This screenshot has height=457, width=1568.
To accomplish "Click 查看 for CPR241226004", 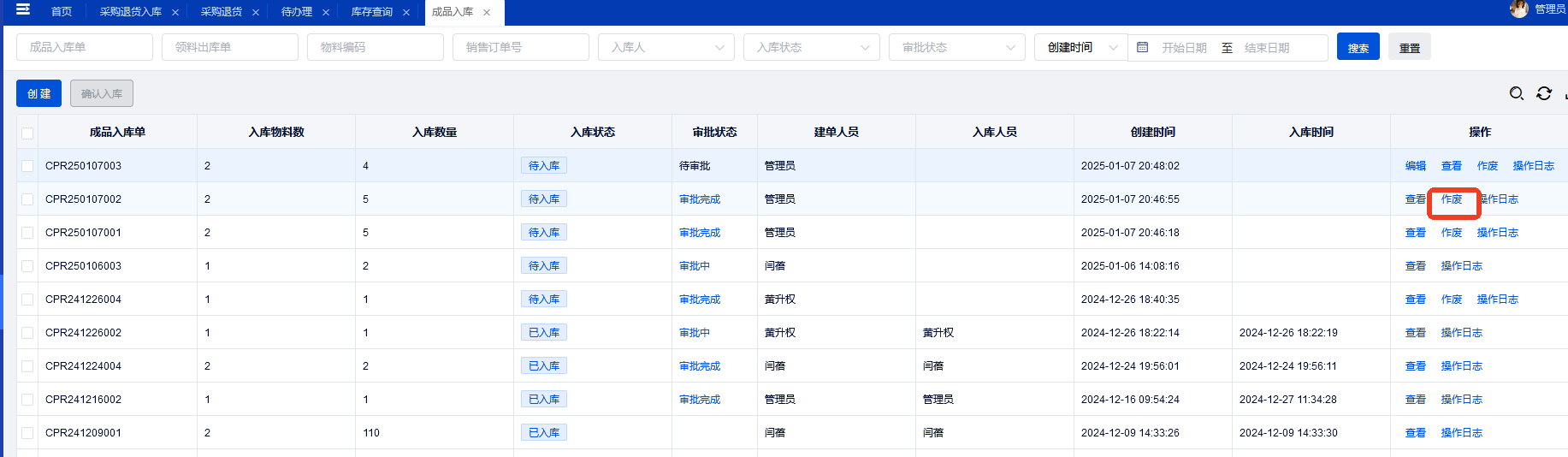I will (x=1416, y=300).
